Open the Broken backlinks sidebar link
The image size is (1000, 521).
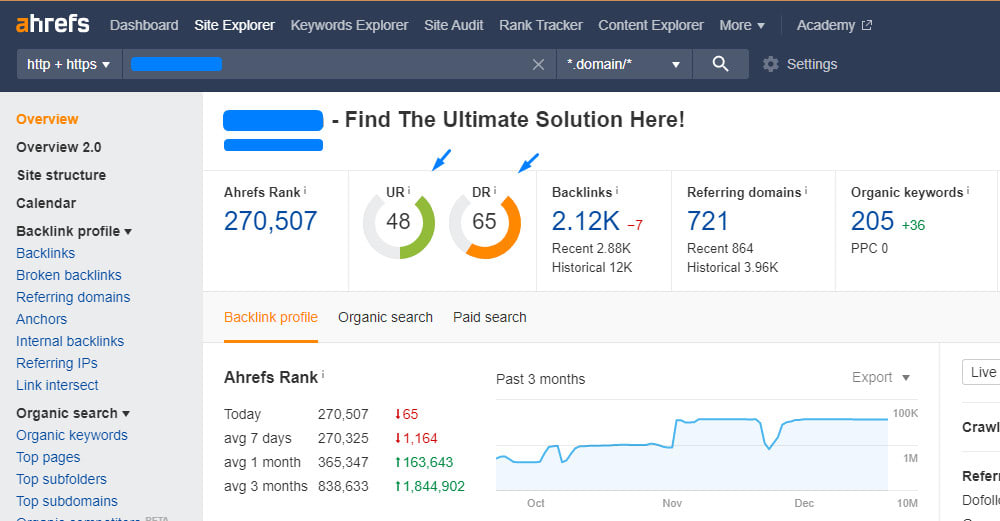point(69,275)
